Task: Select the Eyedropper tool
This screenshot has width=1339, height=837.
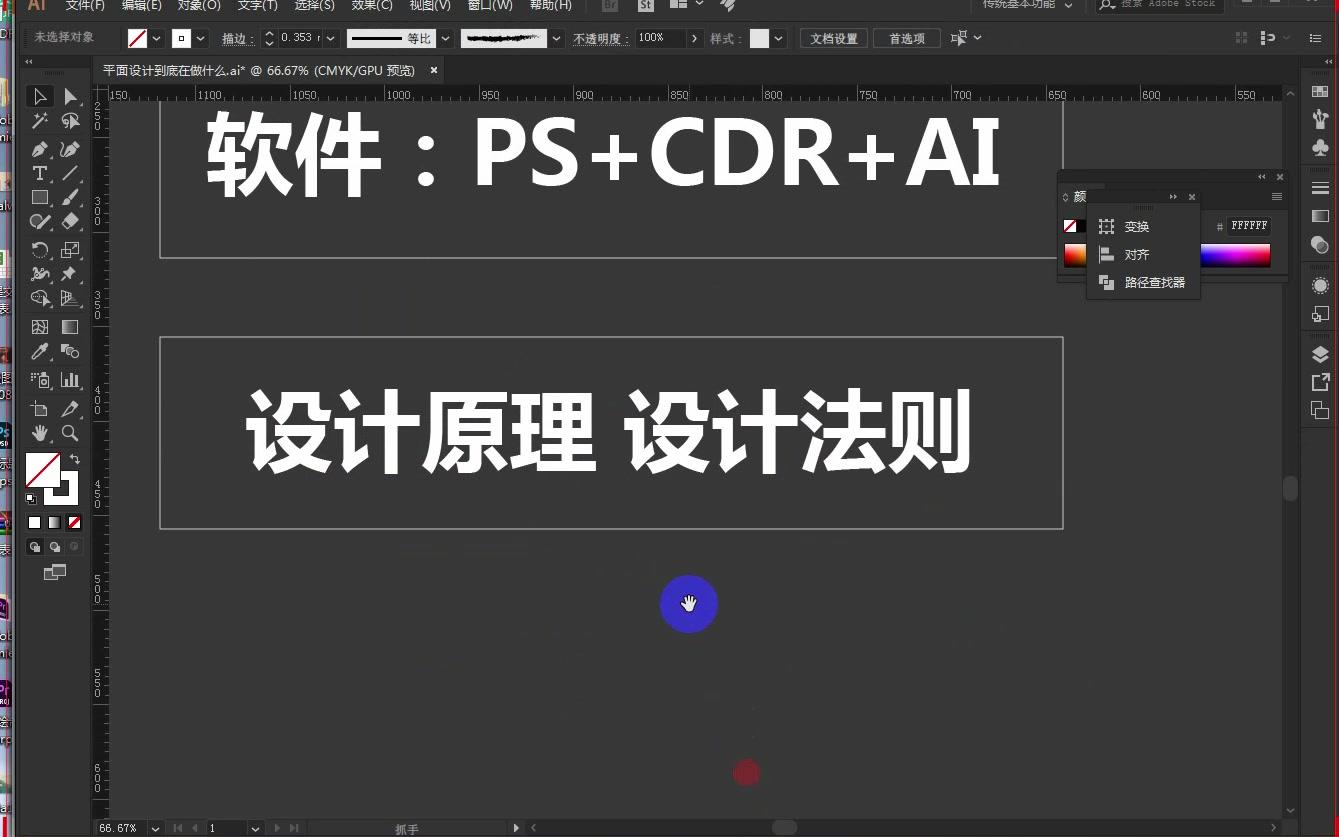Action: click(40, 351)
